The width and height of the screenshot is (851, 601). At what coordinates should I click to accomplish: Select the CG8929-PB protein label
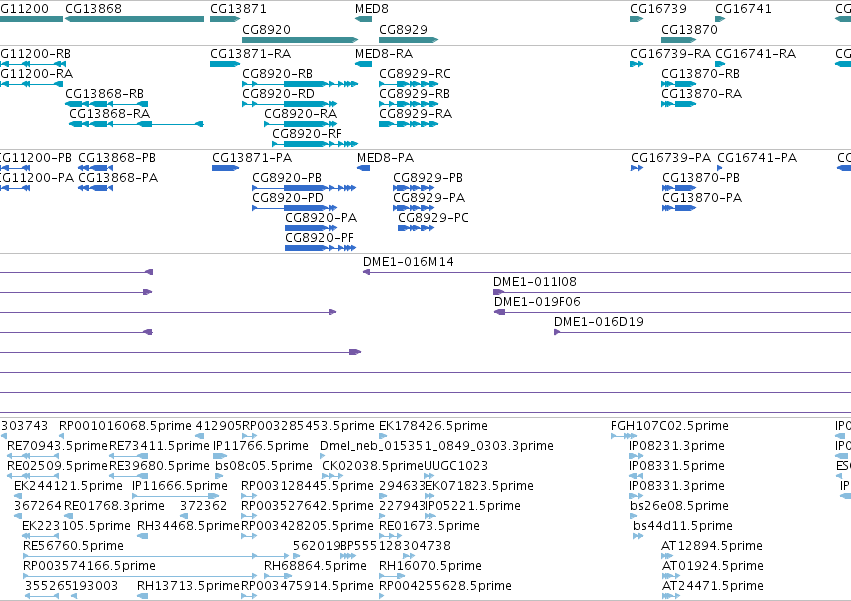pos(428,178)
